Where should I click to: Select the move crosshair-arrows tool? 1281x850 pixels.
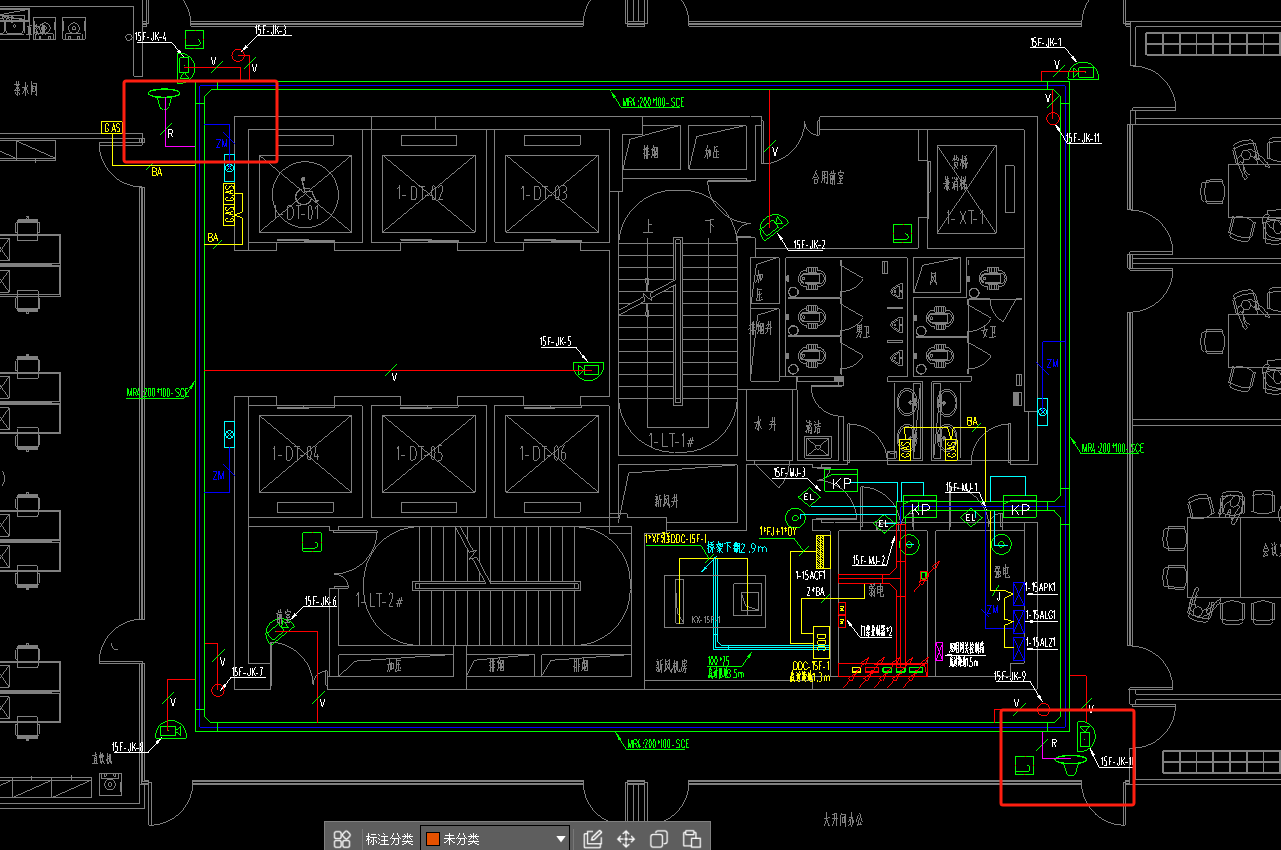626,839
